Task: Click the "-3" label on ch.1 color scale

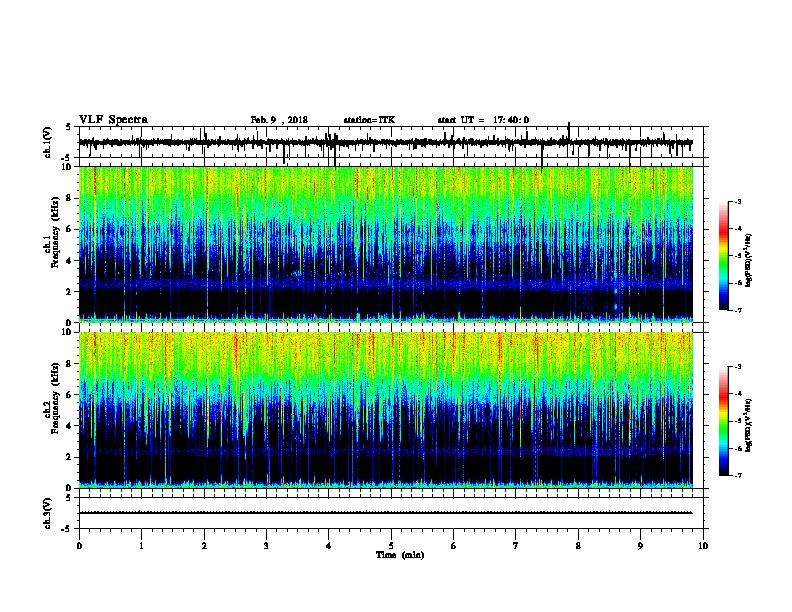Action: [737, 201]
